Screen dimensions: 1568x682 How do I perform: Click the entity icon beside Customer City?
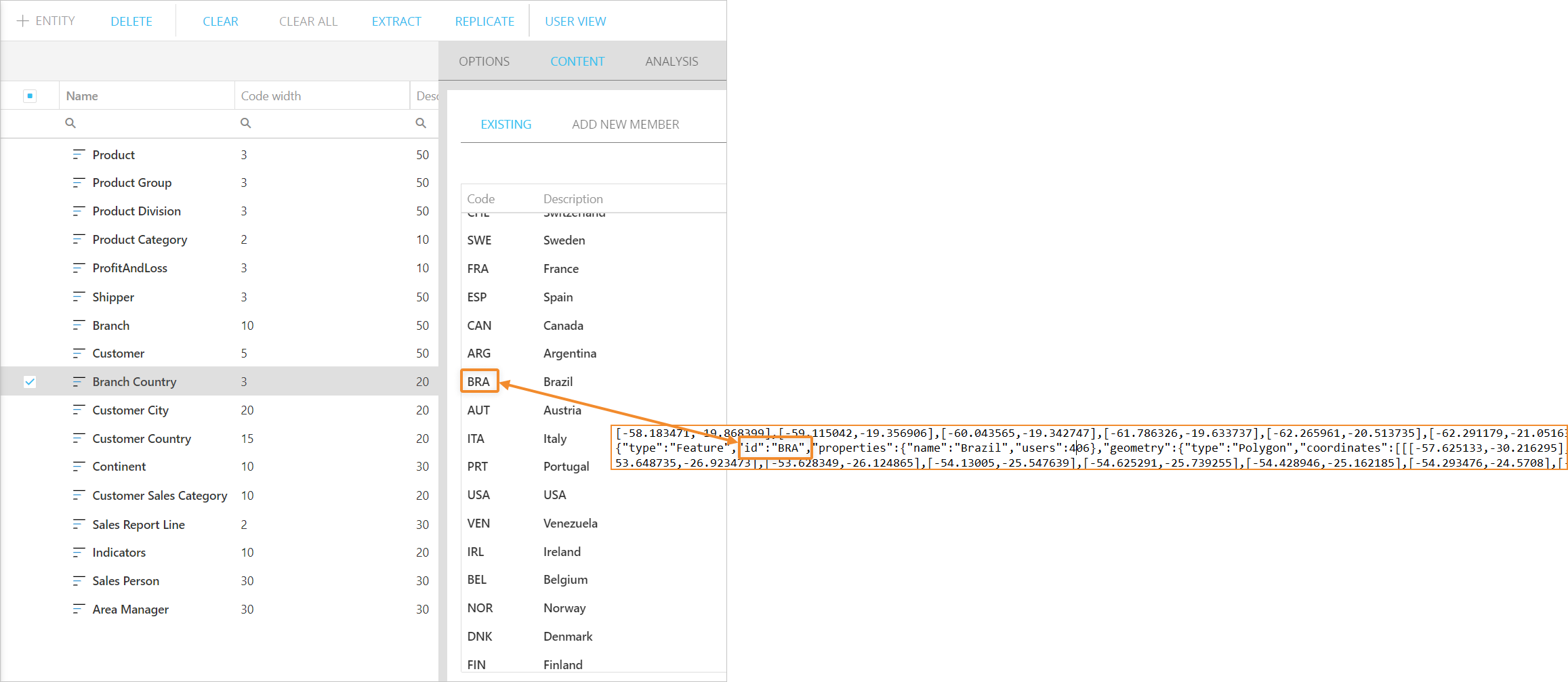(x=79, y=410)
